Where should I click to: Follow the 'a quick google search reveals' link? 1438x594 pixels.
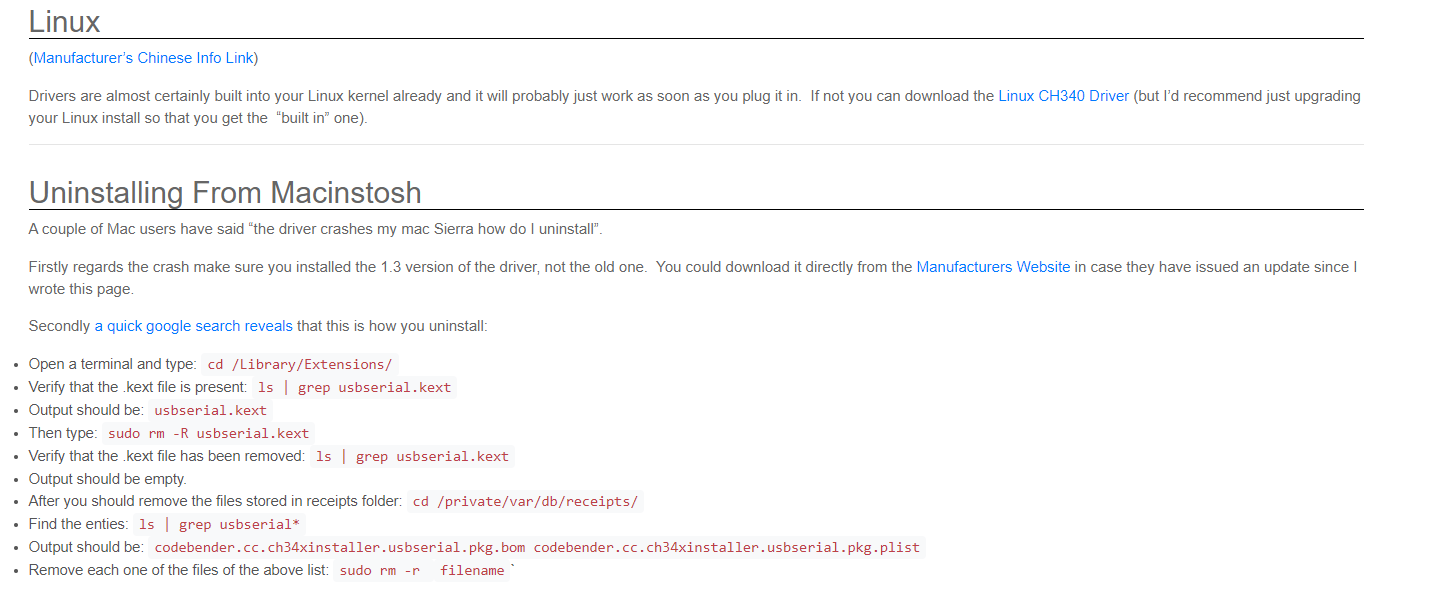[x=193, y=326]
